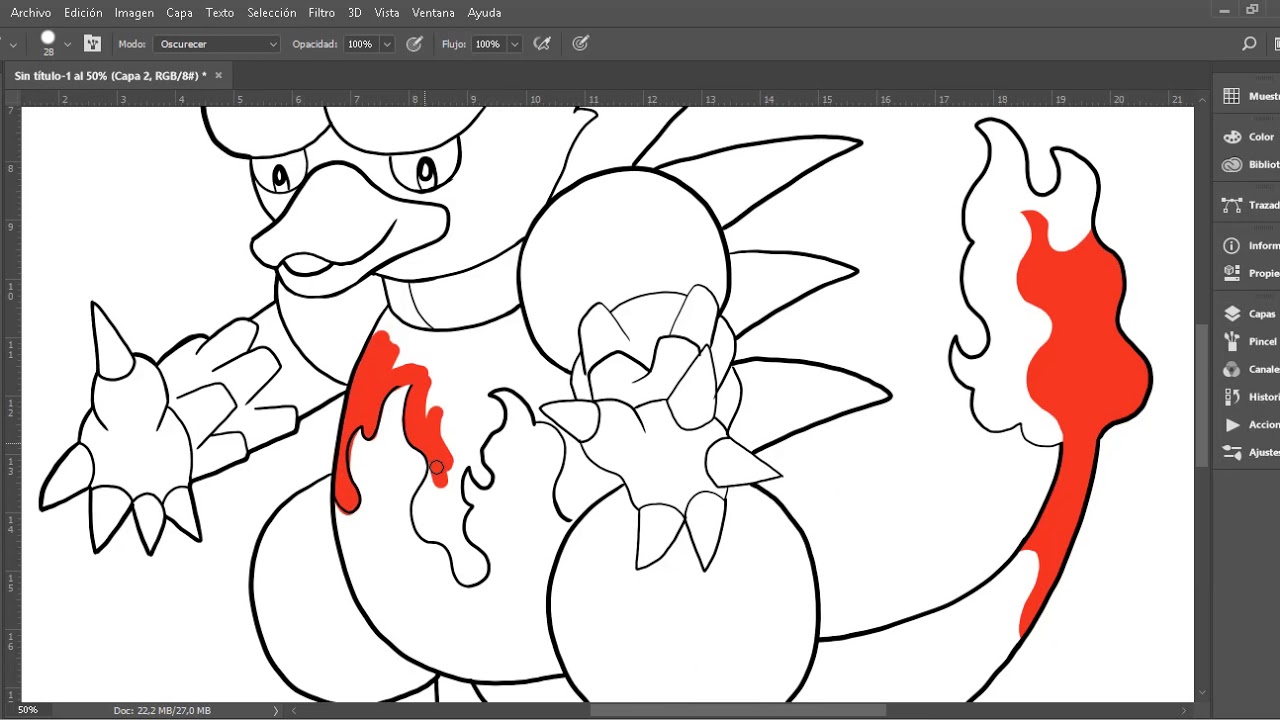
Task: Click the vertical scrollbar down arrow
Action: coord(1202,694)
